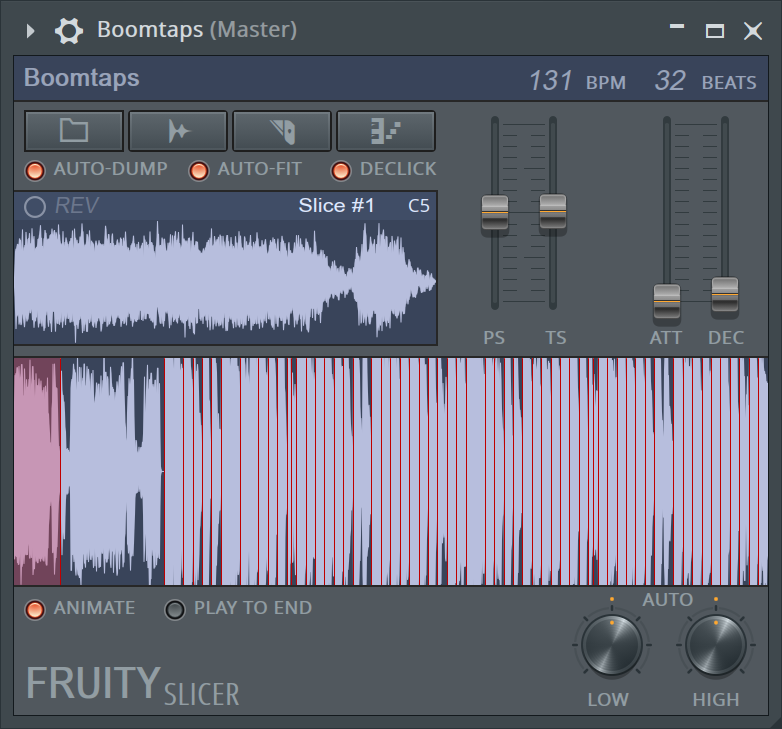Click the TS time stretch slider handle
The image size is (782, 729).
click(553, 211)
